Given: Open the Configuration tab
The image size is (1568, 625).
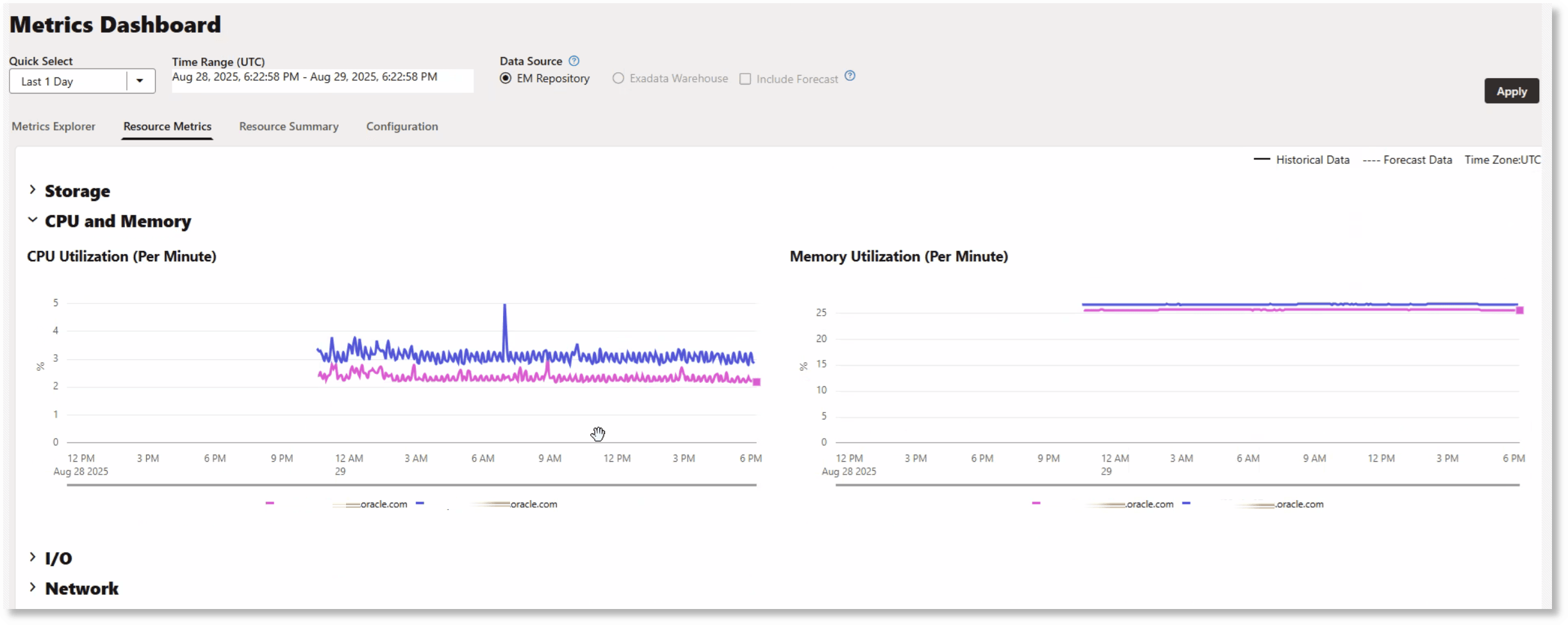Looking at the screenshot, I should click(x=402, y=126).
